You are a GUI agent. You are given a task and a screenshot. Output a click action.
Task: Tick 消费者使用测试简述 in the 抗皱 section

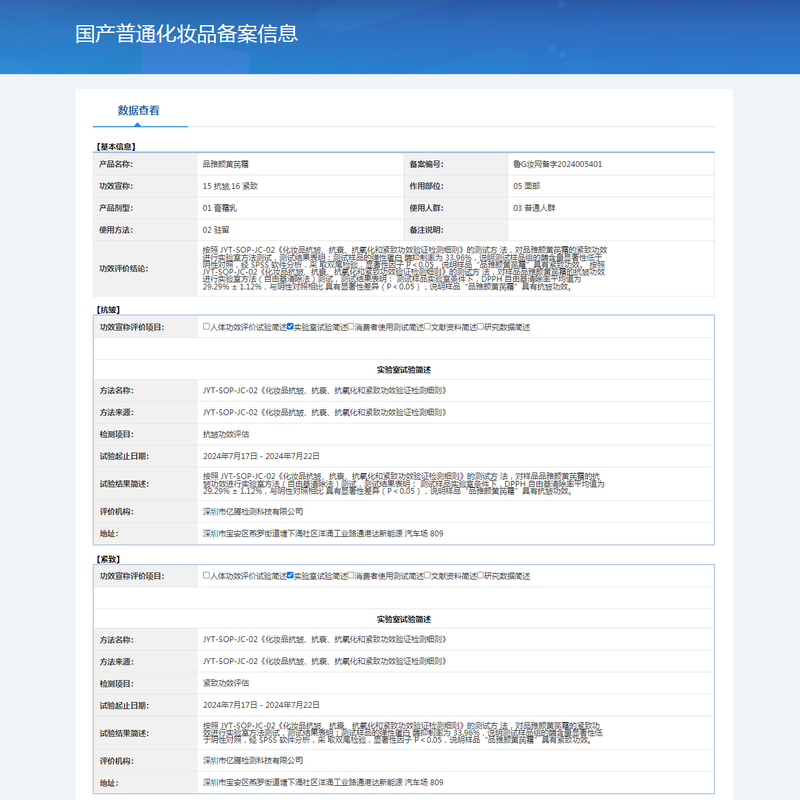[x=351, y=327]
